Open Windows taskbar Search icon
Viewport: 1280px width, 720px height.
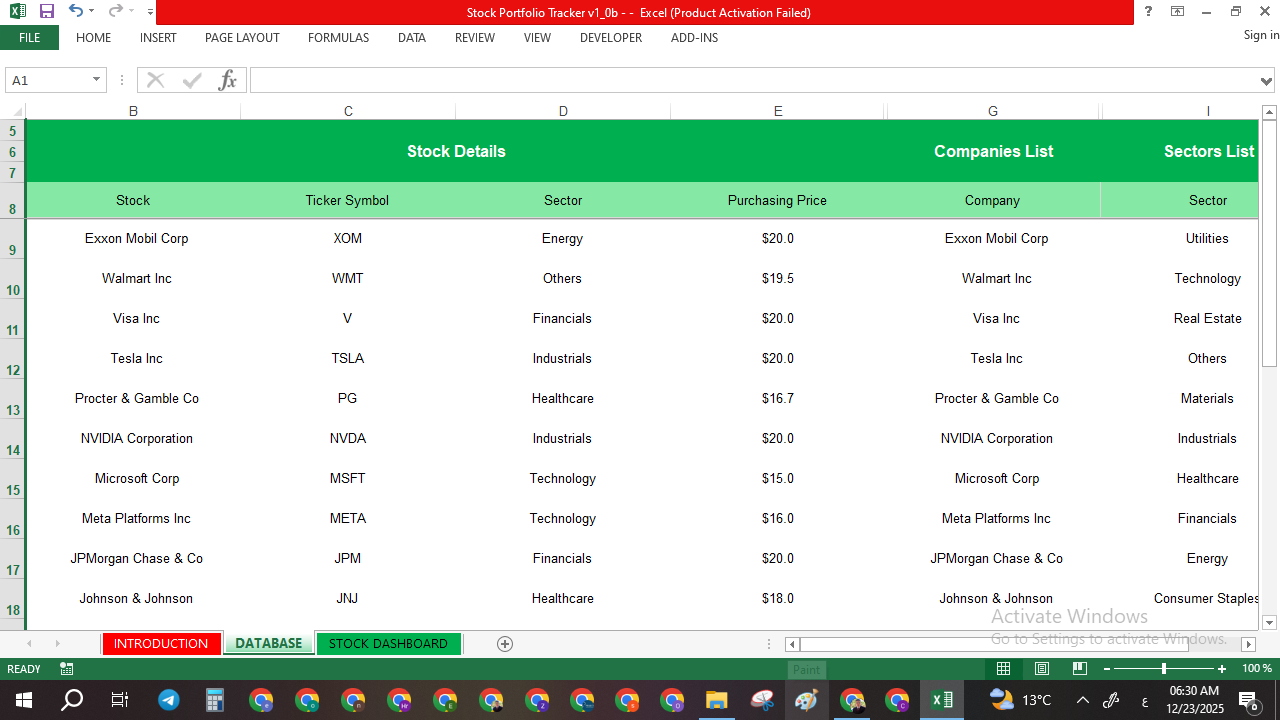[x=71, y=700]
